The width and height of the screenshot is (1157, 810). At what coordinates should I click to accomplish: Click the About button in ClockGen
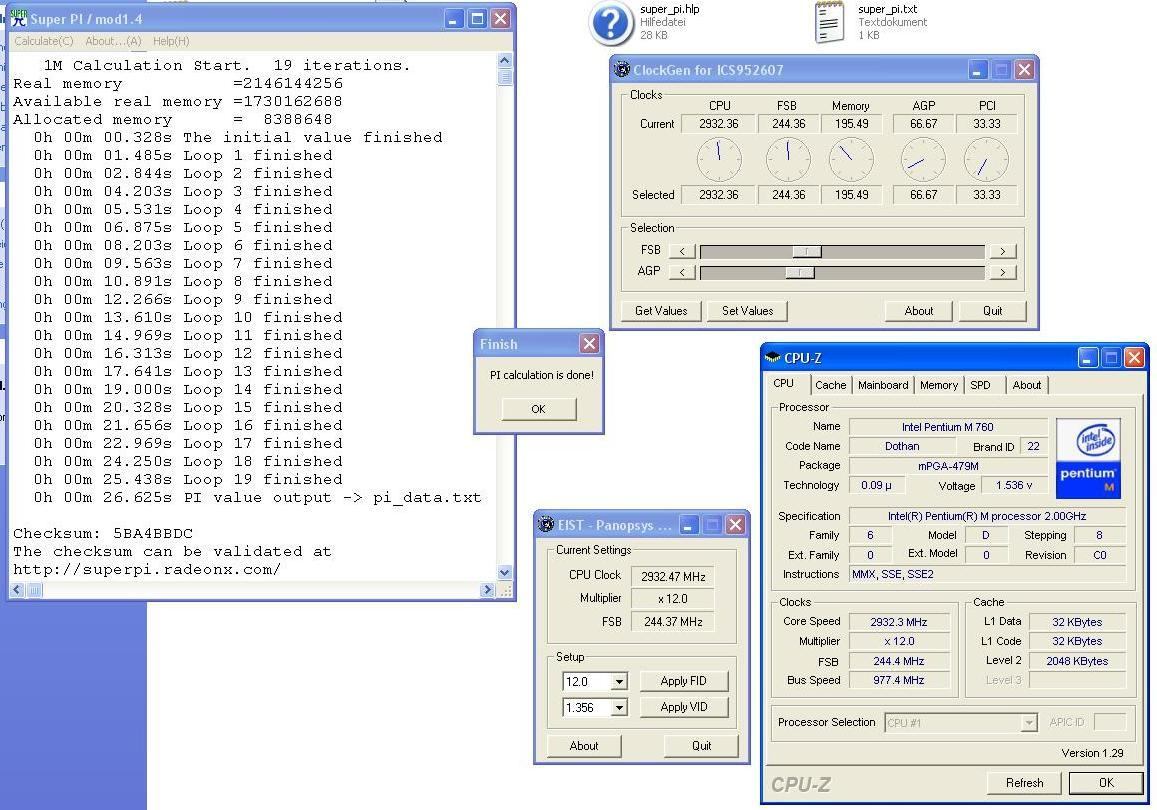tap(919, 311)
